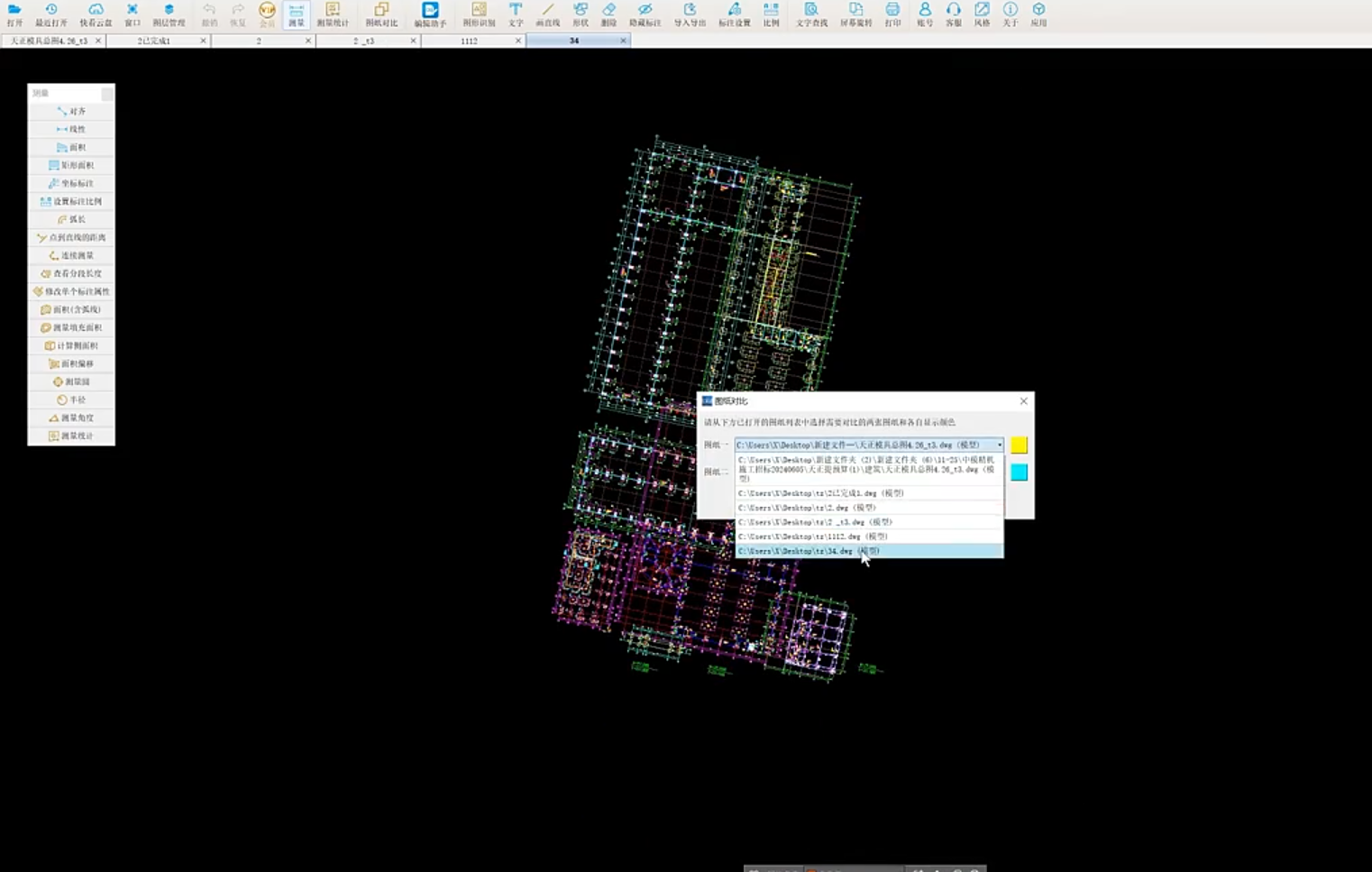This screenshot has height=872, width=1372.
Task: Open the 关于 about info icon
Action: (x=1011, y=14)
